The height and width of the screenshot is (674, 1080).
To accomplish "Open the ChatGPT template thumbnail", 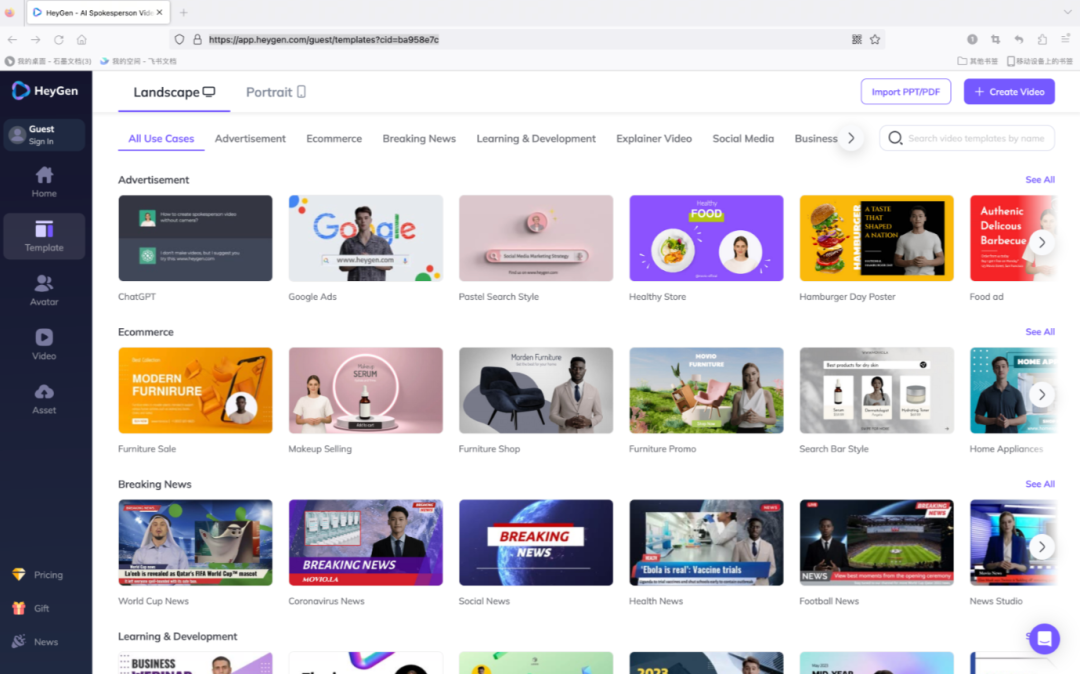I will (195, 238).
